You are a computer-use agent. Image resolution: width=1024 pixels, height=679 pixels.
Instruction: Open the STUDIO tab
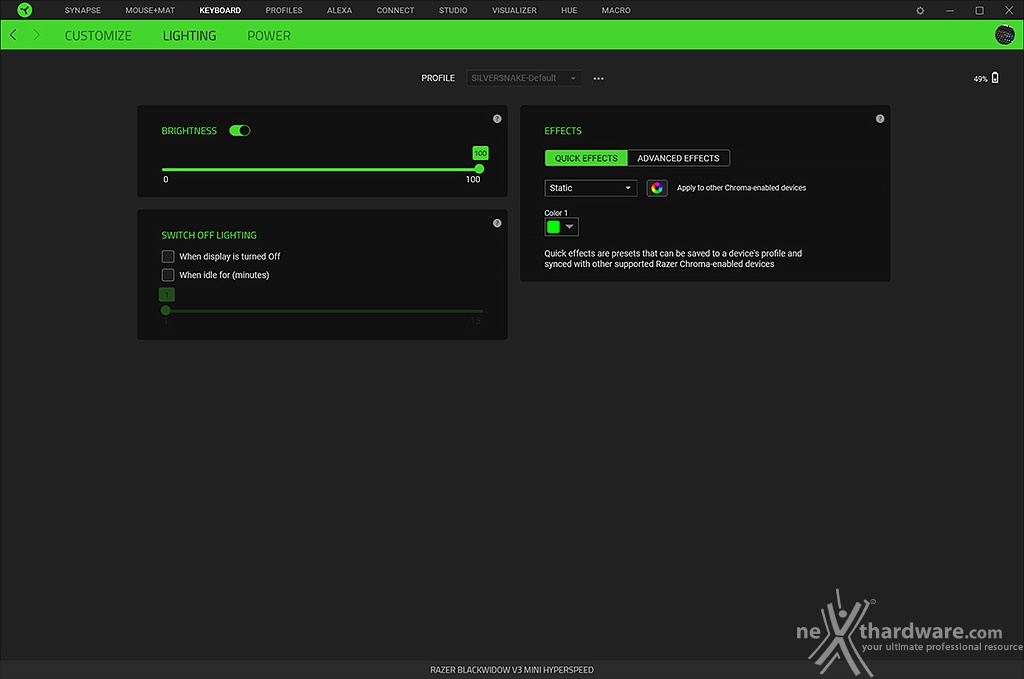point(453,10)
